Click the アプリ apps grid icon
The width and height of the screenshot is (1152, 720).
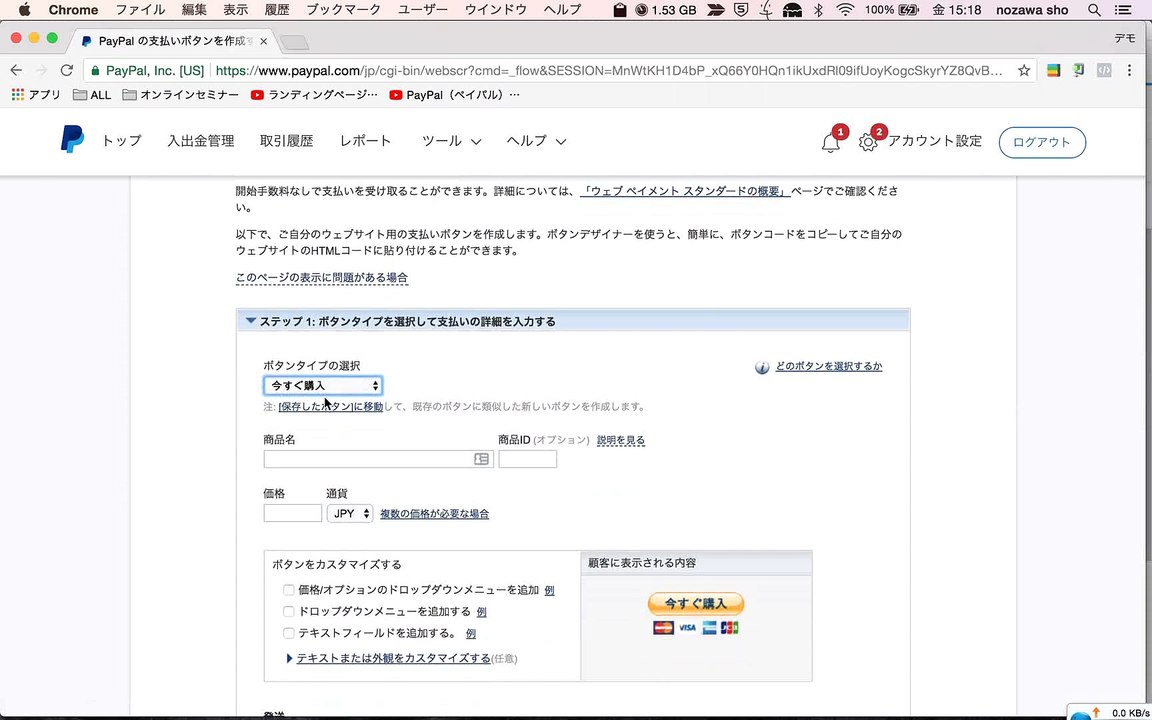(18, 95)
